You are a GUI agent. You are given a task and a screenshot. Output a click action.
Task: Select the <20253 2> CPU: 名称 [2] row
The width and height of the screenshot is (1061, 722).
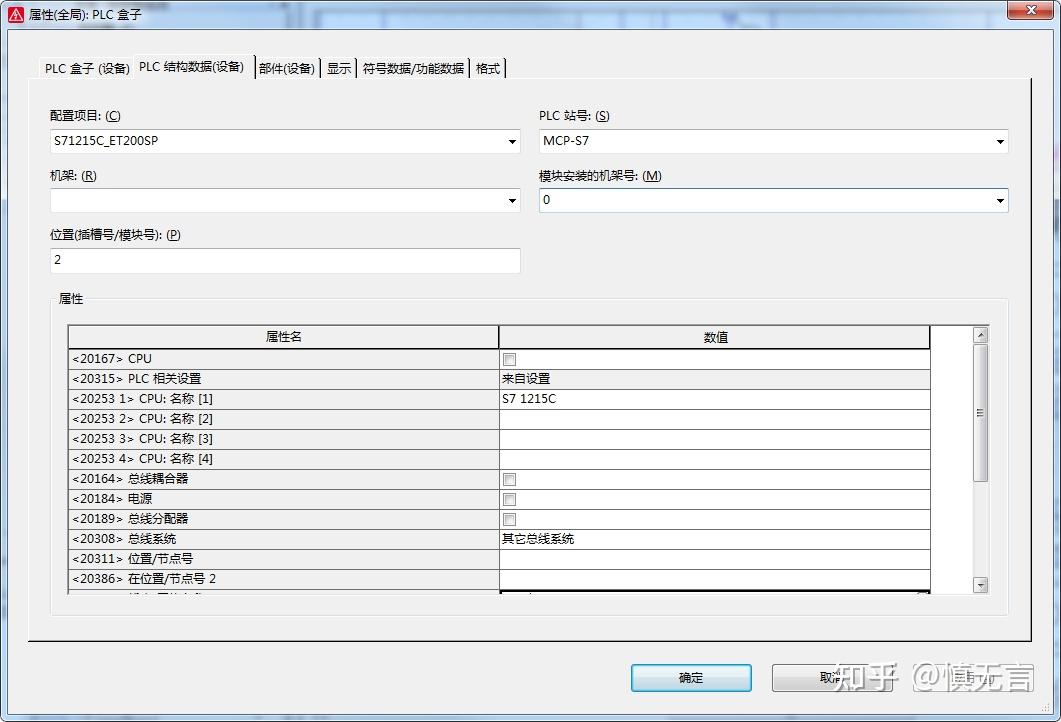[x=284, y=419]
